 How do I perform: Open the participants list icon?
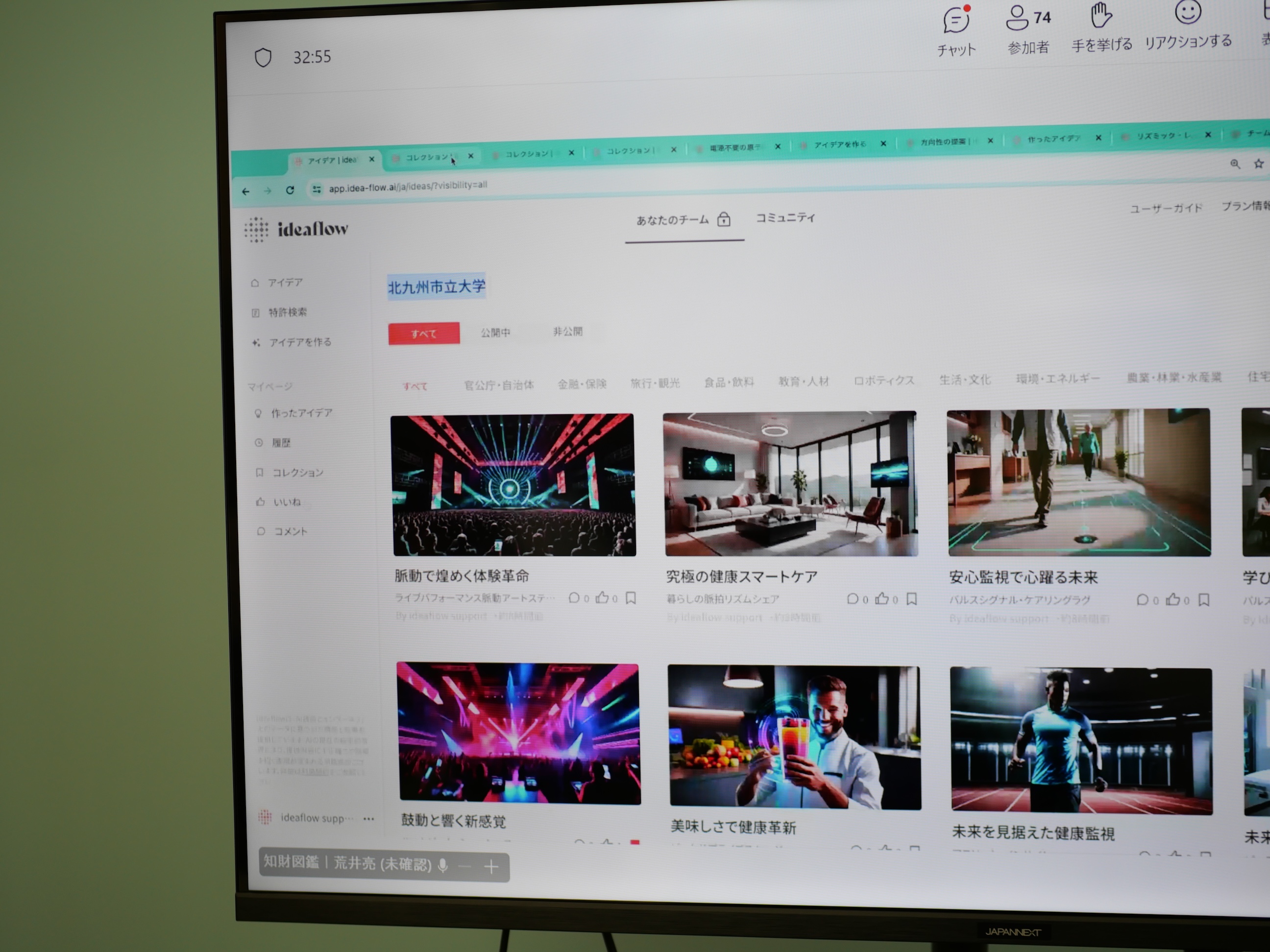click(x=1017, y=18)
